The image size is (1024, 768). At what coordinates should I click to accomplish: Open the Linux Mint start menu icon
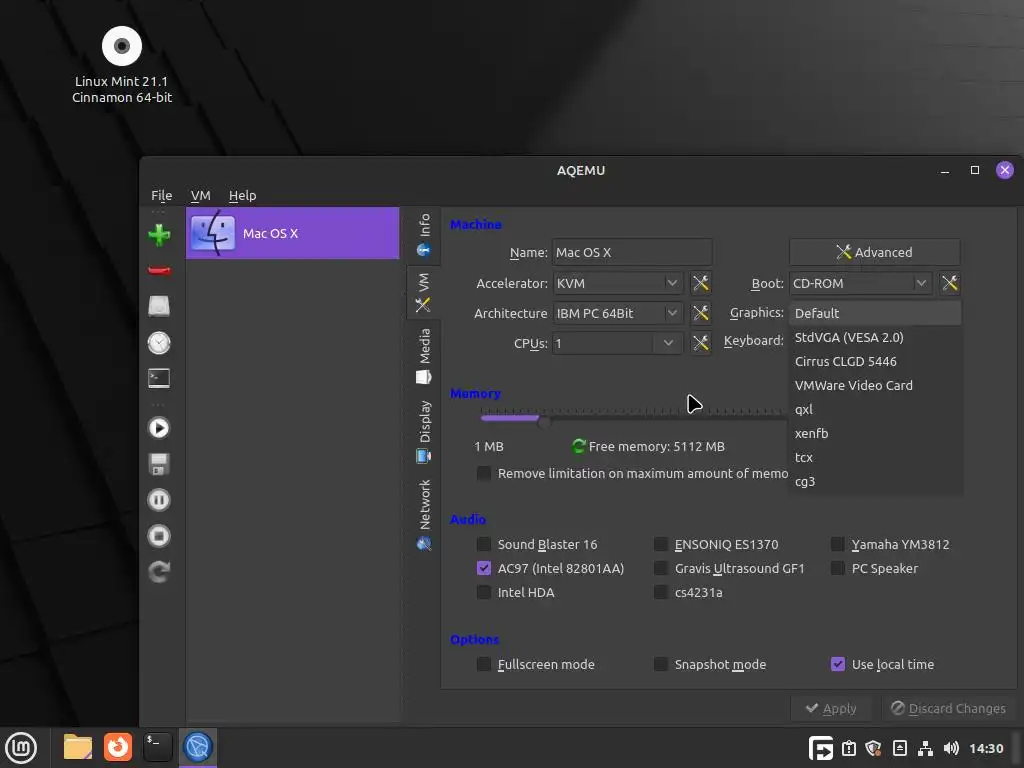coord(22,747)
